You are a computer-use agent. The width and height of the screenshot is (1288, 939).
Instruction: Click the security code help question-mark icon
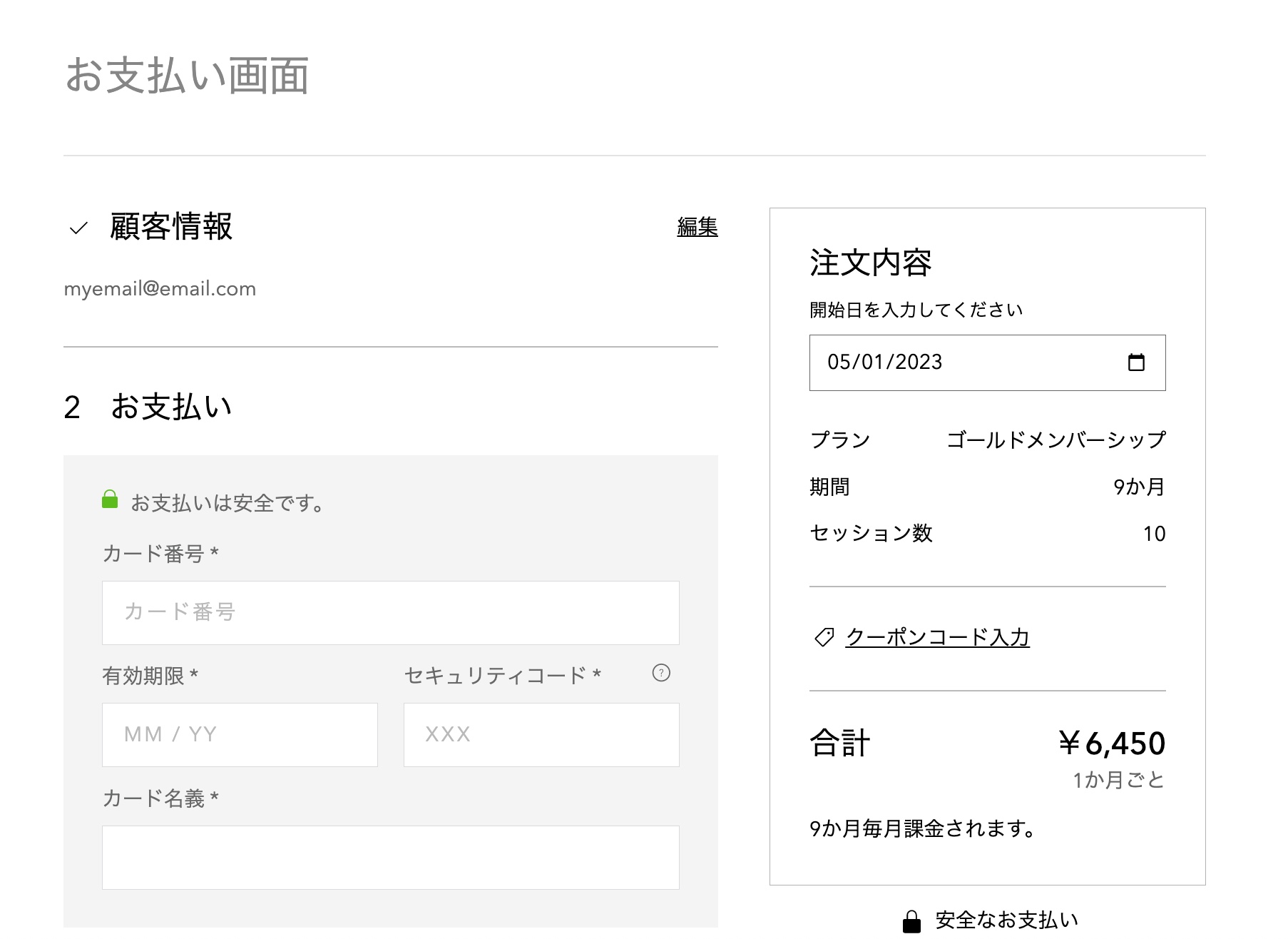pos(661,673)
